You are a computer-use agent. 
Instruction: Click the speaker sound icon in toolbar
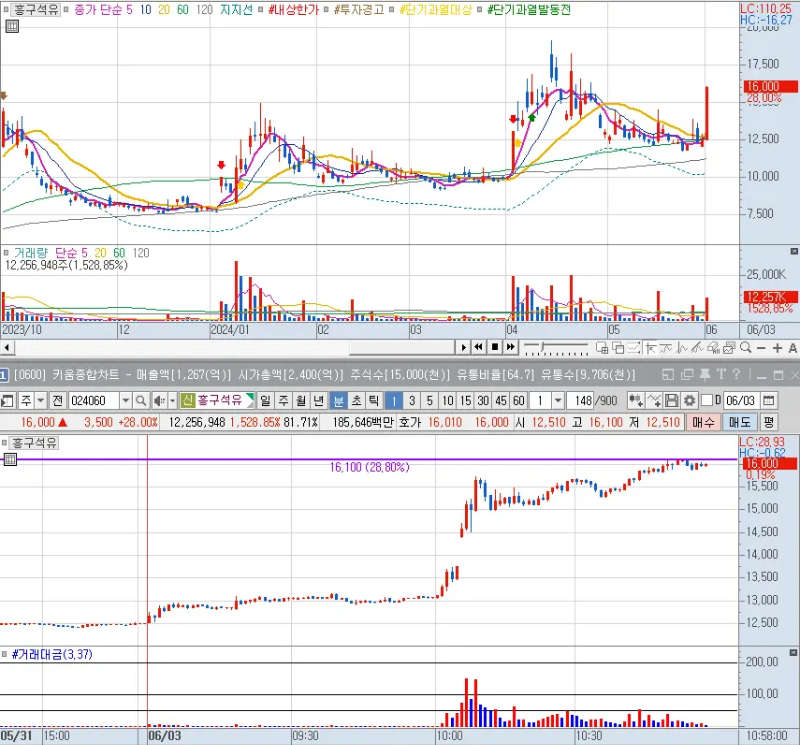[x=159, y=401]
